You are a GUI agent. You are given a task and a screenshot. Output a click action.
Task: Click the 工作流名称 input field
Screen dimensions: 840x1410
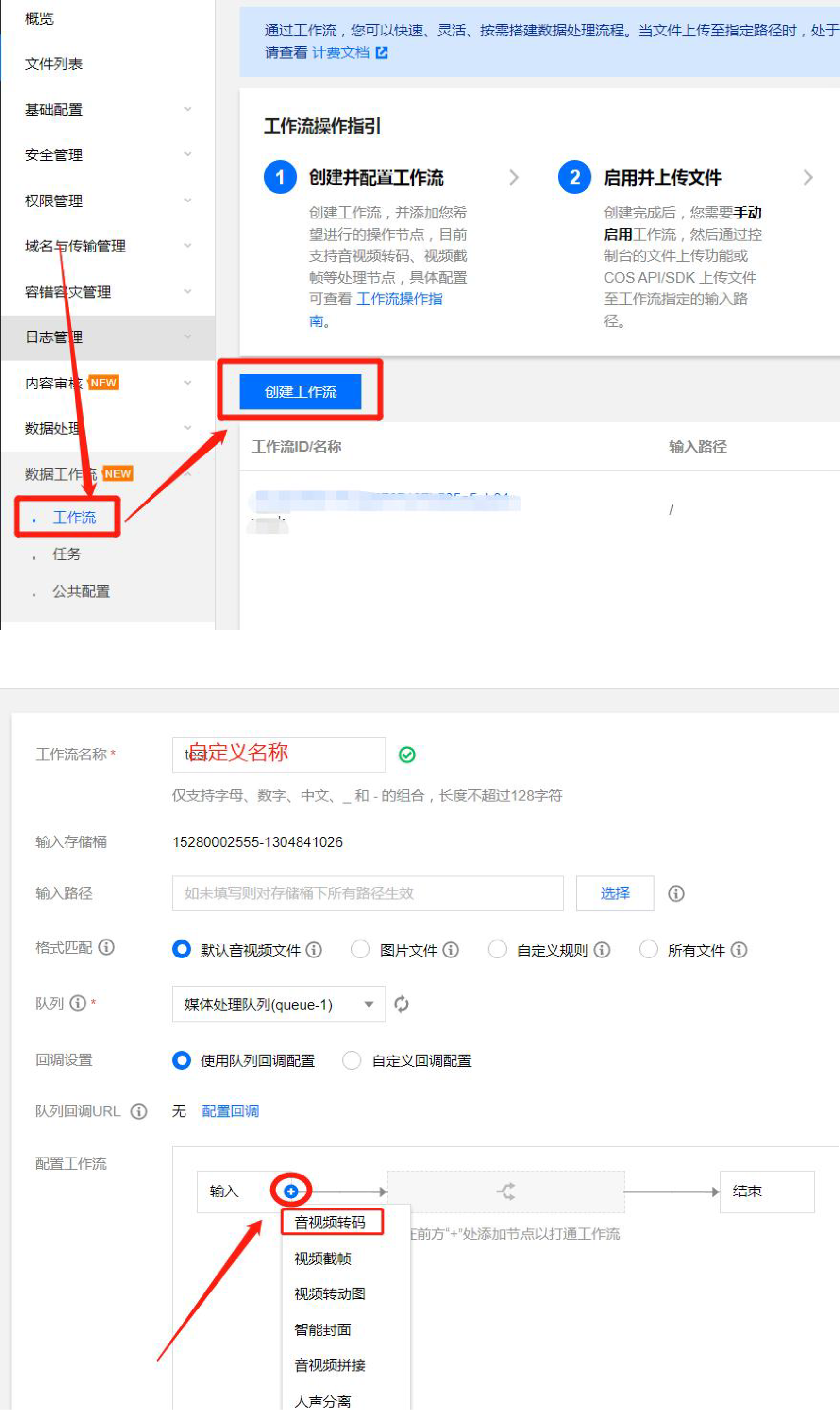279,755
